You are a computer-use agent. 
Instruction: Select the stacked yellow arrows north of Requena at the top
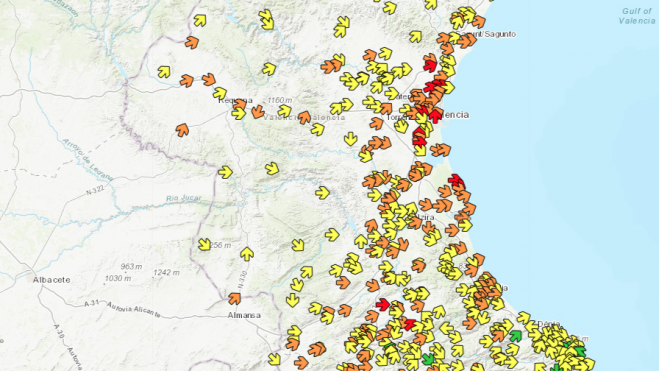pyautogui.click(x=266, y=20)
